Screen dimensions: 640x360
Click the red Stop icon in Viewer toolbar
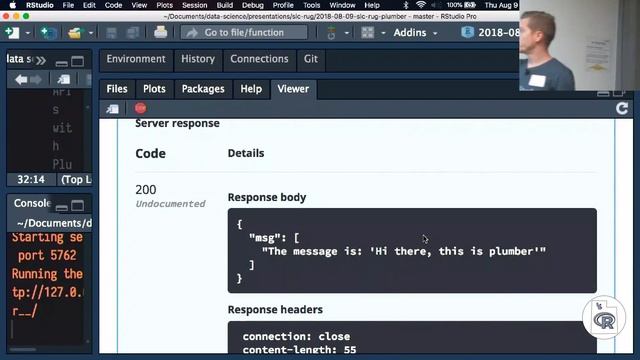pos(140,108)
